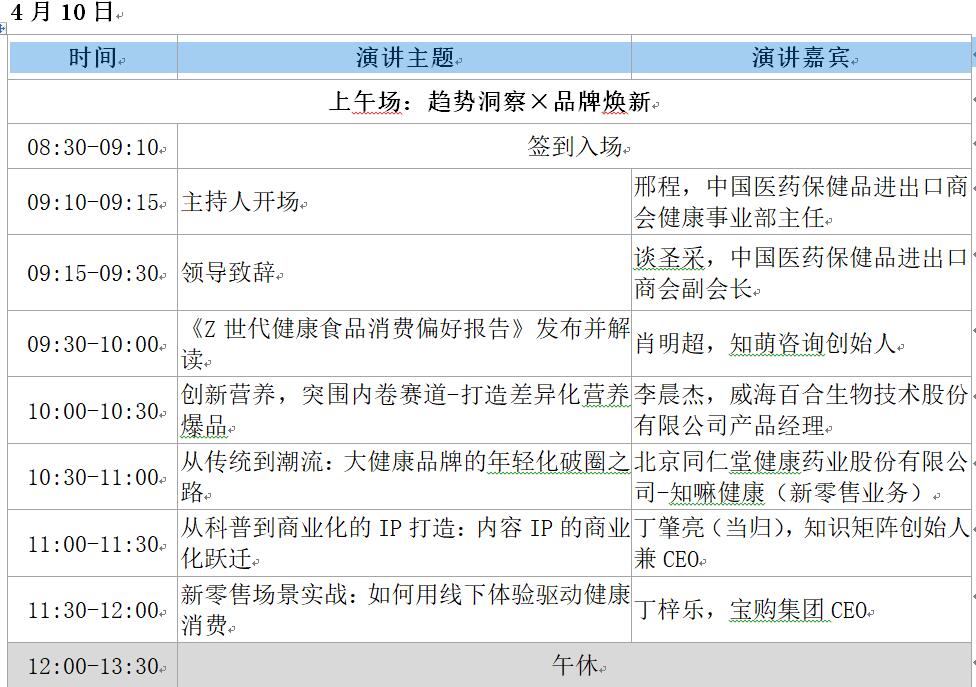Click the '11:30-12:00' time cell
The width and height of the screenshot is (976, 687).
point(93,610)
